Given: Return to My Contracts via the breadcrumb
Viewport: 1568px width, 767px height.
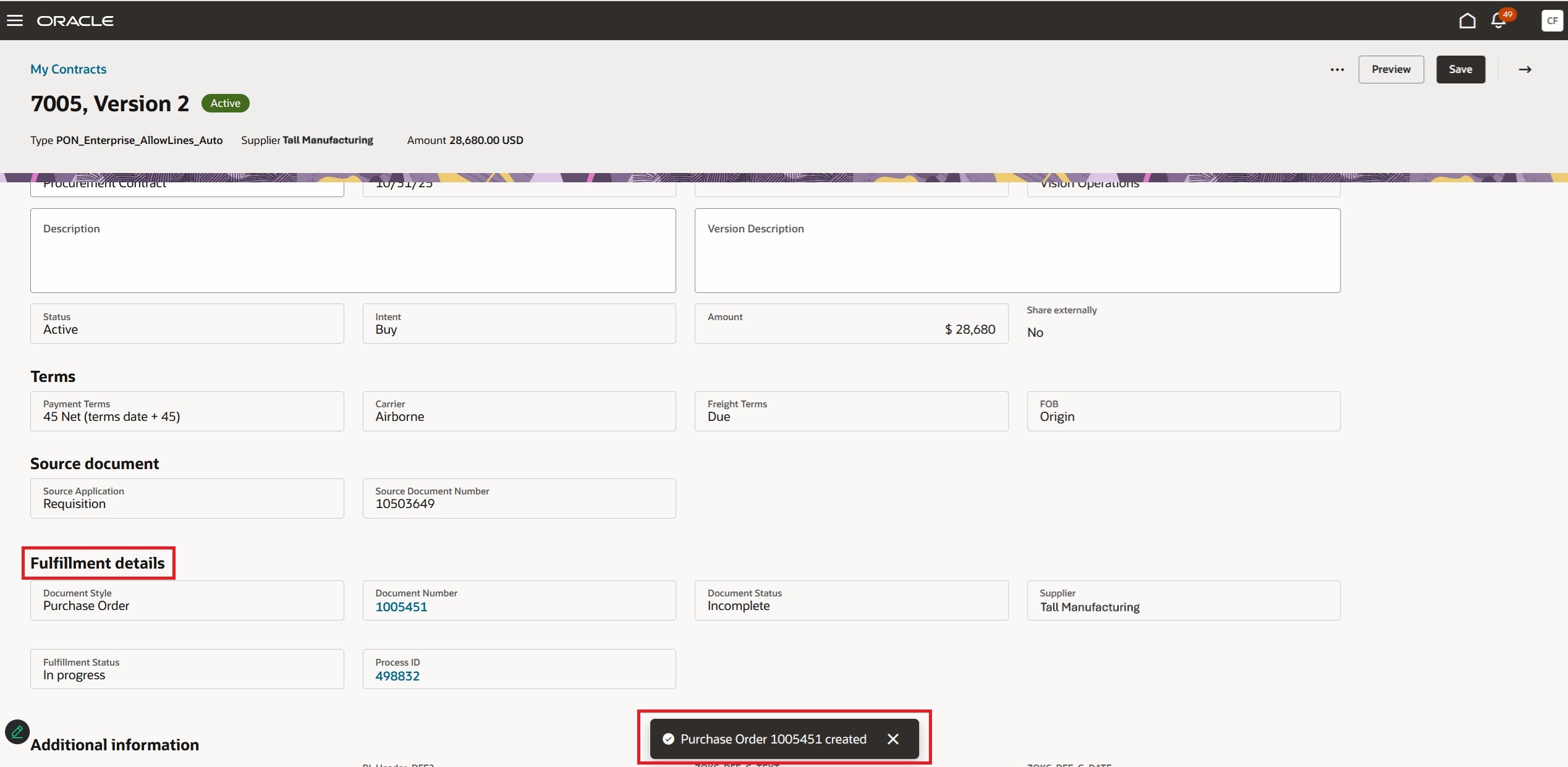Looking at the screenshot, I should coord(68,69).
